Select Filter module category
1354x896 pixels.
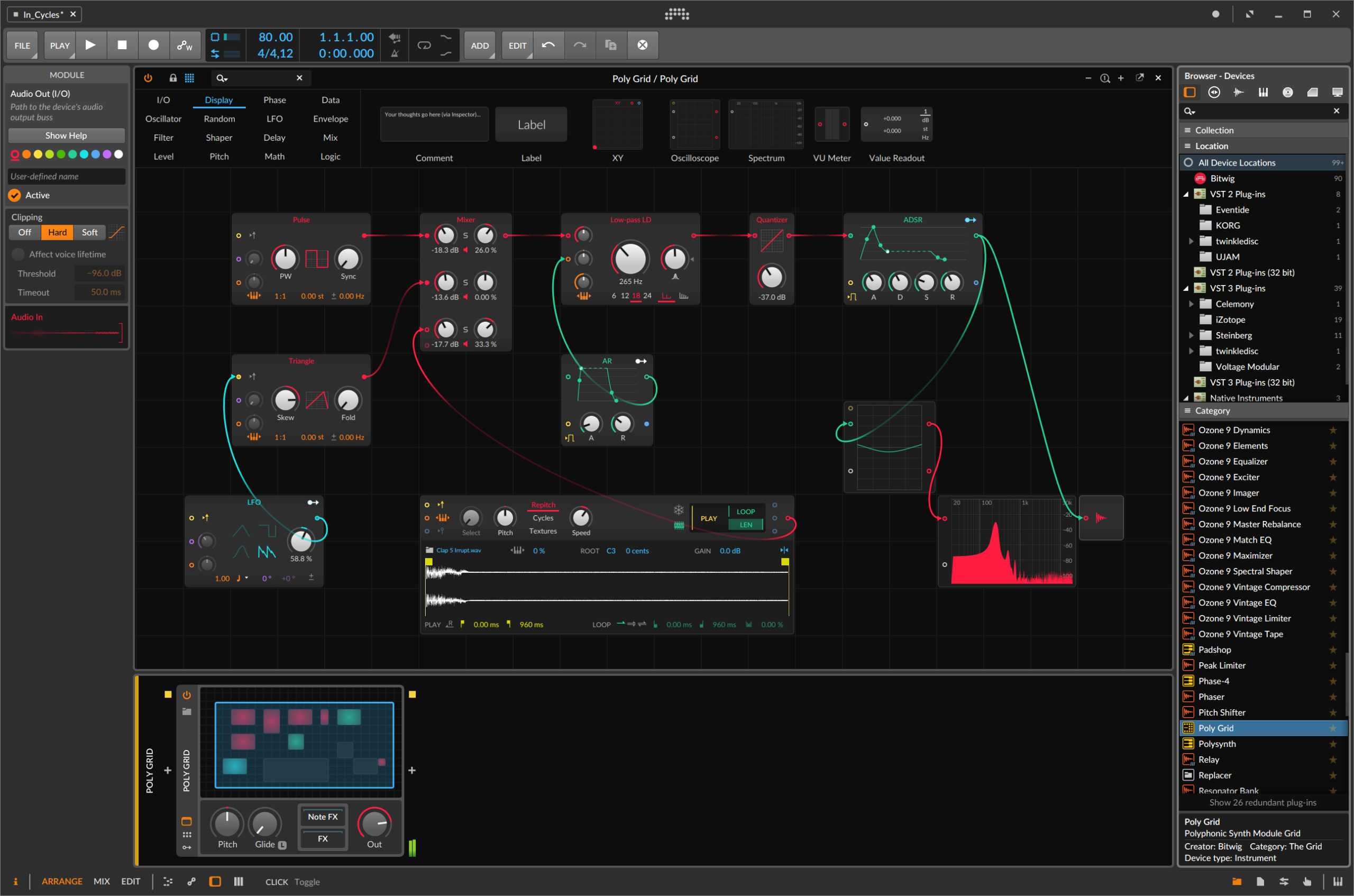tap(163, 138)
